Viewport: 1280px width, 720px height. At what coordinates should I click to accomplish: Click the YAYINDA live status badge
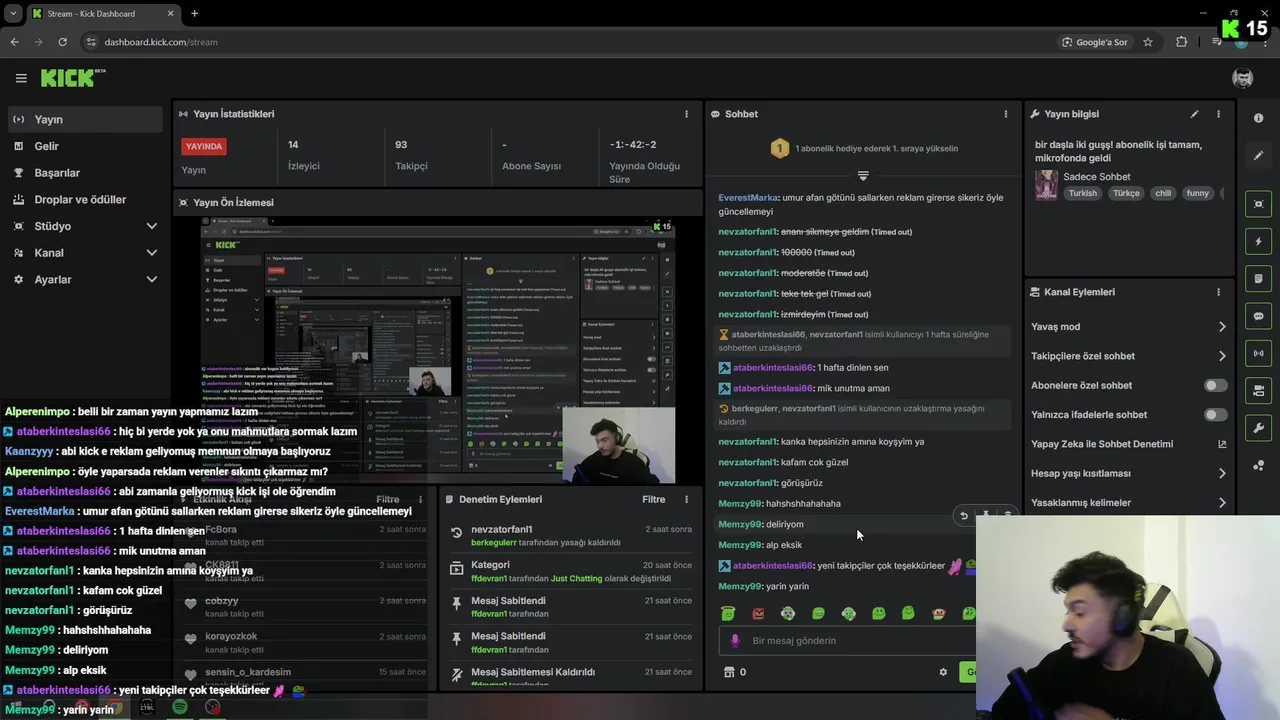coord(204,146)
